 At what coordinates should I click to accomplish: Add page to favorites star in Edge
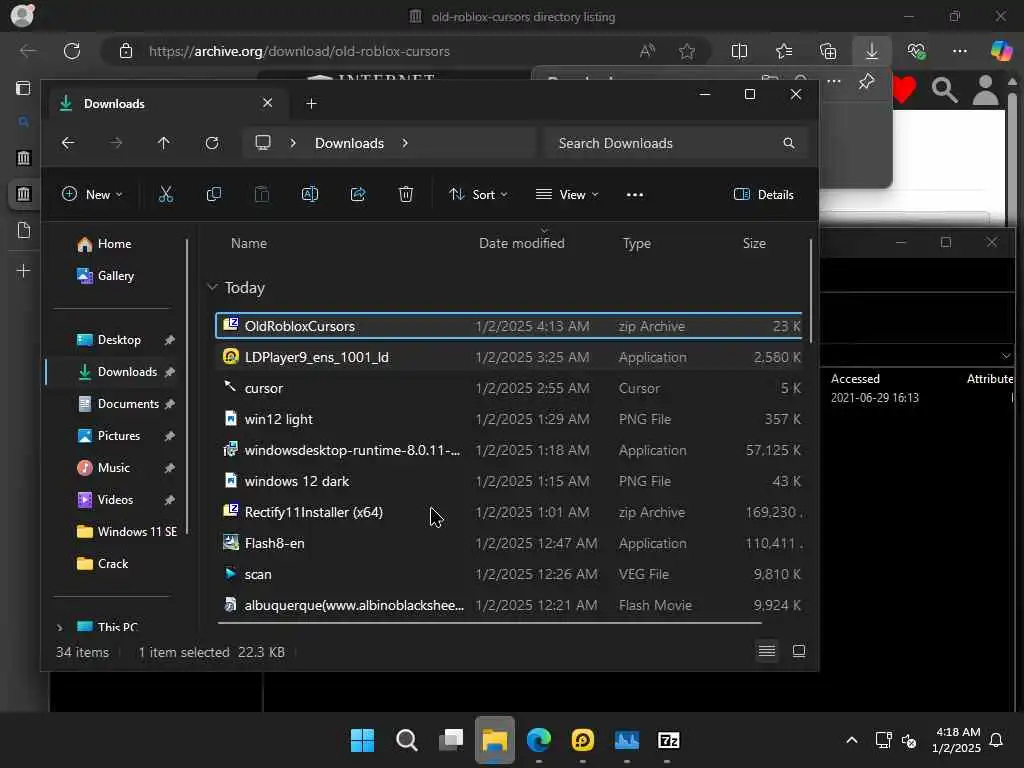[x=686, y=51]
